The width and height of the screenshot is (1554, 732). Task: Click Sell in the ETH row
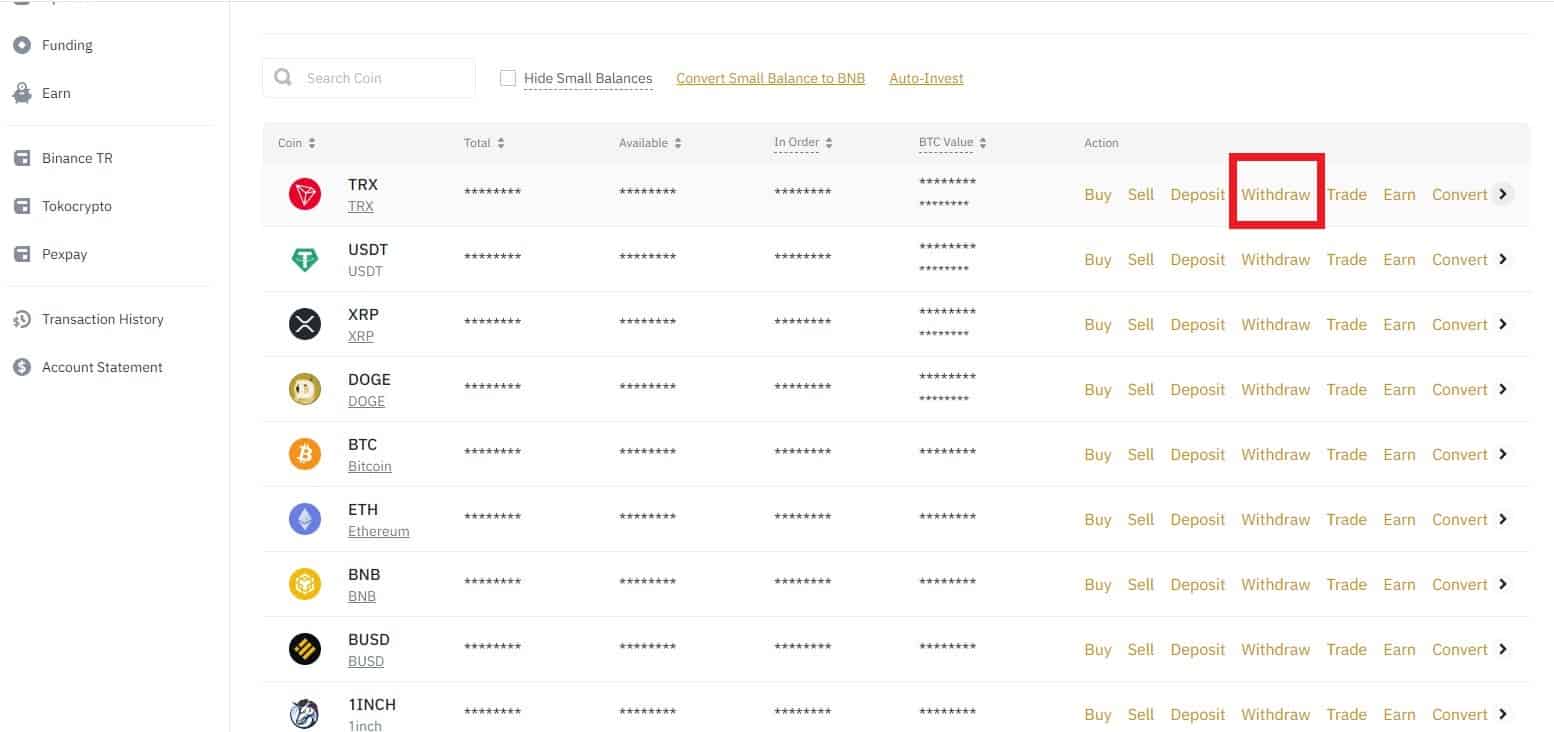point(1141,519)
